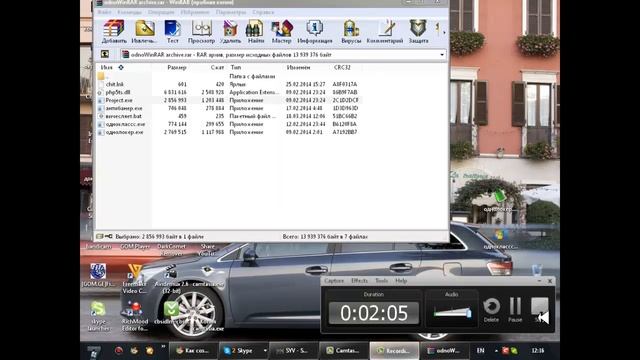Viewport: 640px width, 360px height.
Task: Click the red circular quick launch icon
Action: [x=119, y=351]
